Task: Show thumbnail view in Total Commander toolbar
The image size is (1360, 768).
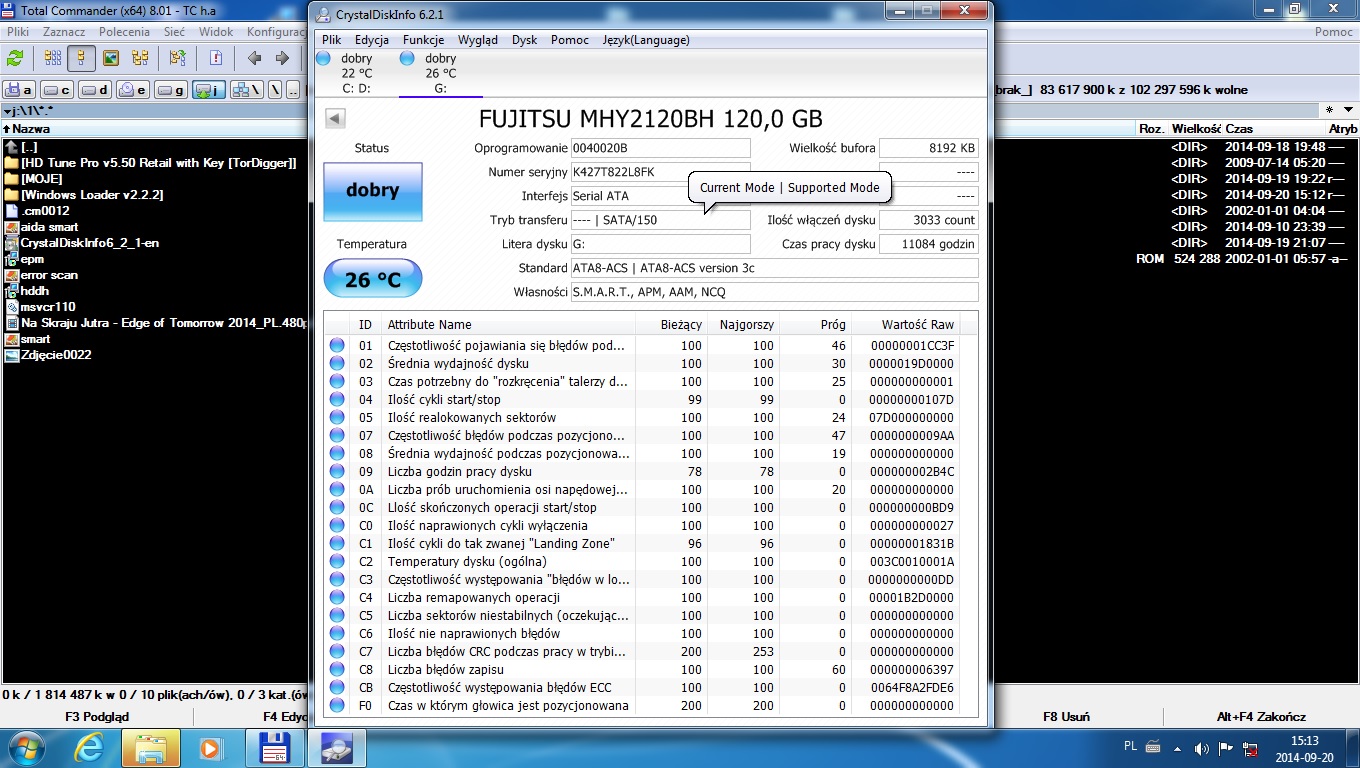Action: [111, 58]
